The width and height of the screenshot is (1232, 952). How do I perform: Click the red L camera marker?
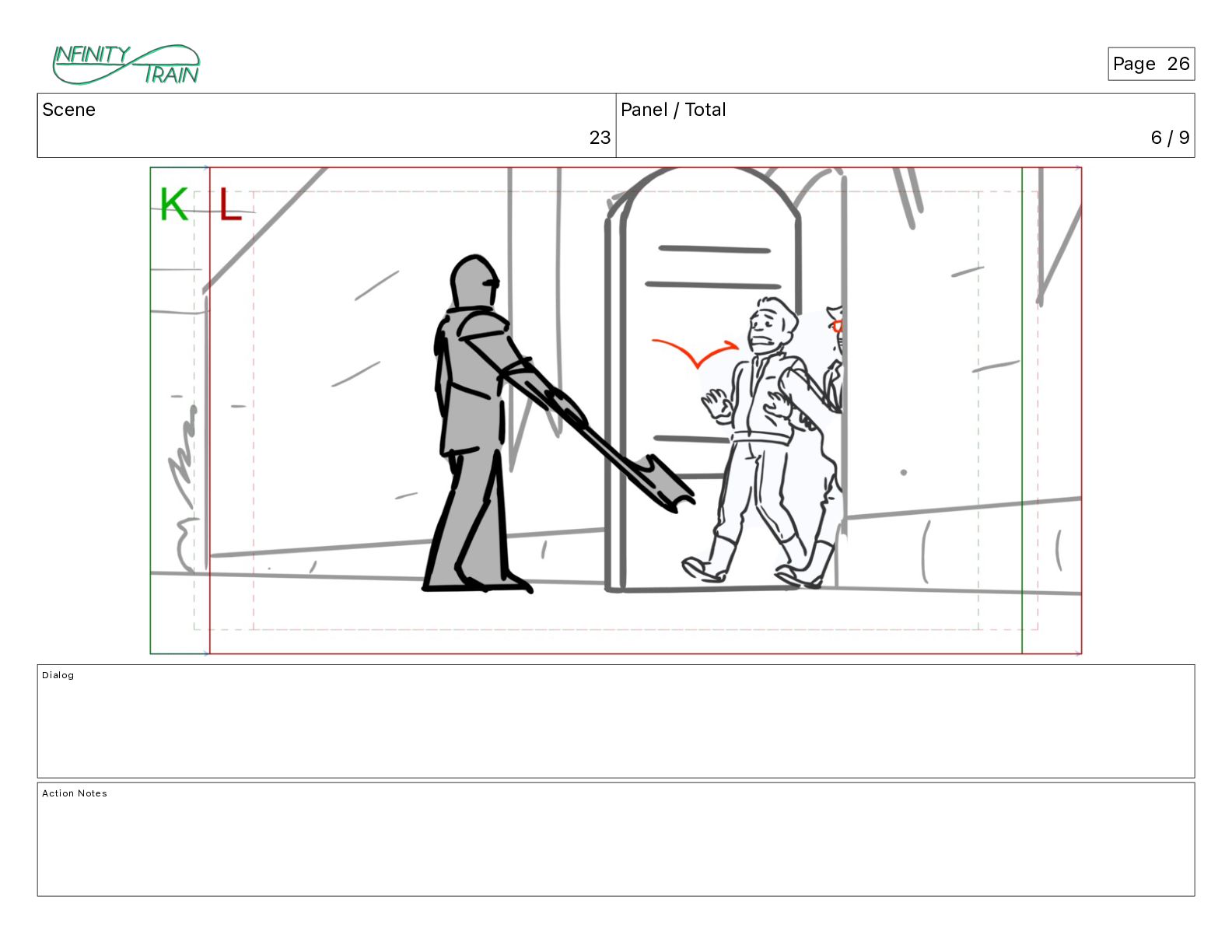230,205
